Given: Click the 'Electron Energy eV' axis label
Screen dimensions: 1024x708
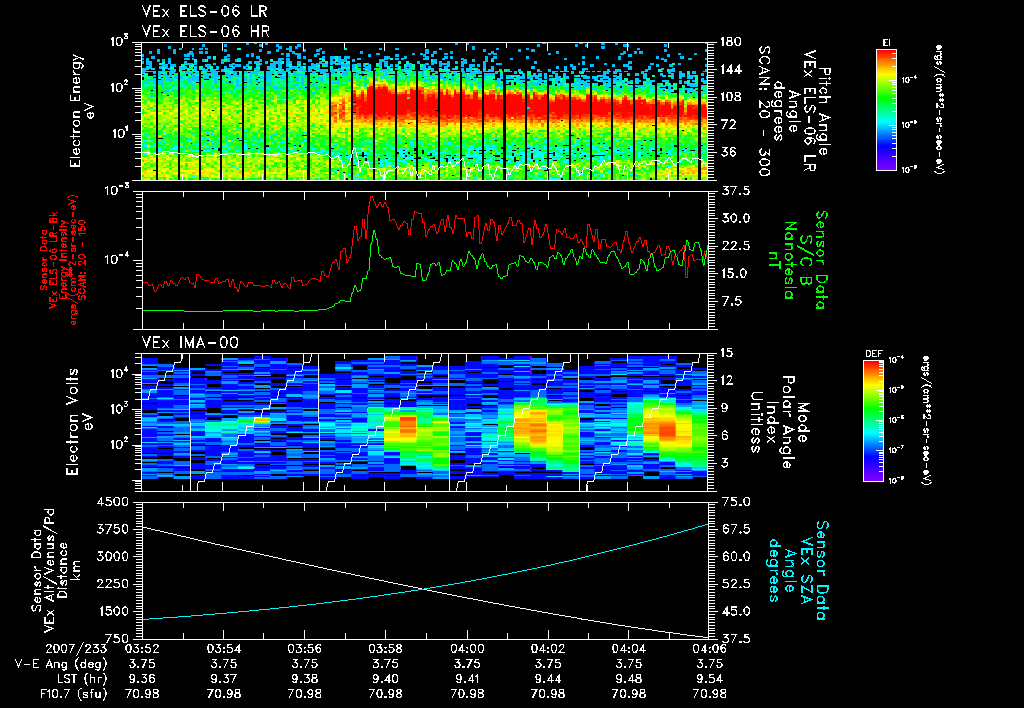Looking at the screenshot, I should coord(83,111).
